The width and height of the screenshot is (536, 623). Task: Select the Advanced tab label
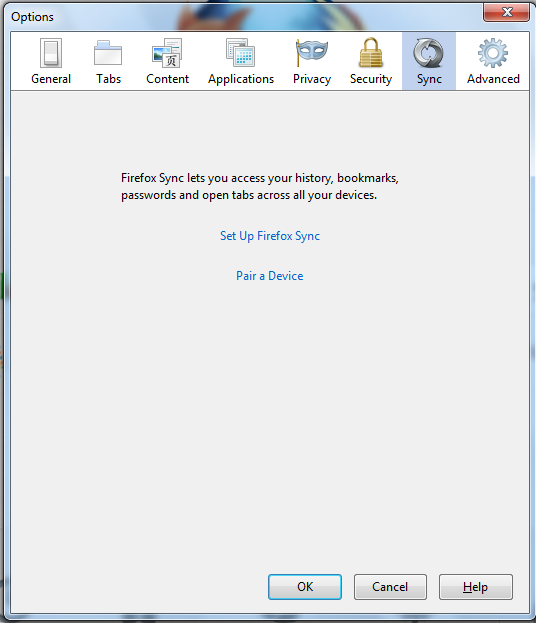tap(493, 79)
